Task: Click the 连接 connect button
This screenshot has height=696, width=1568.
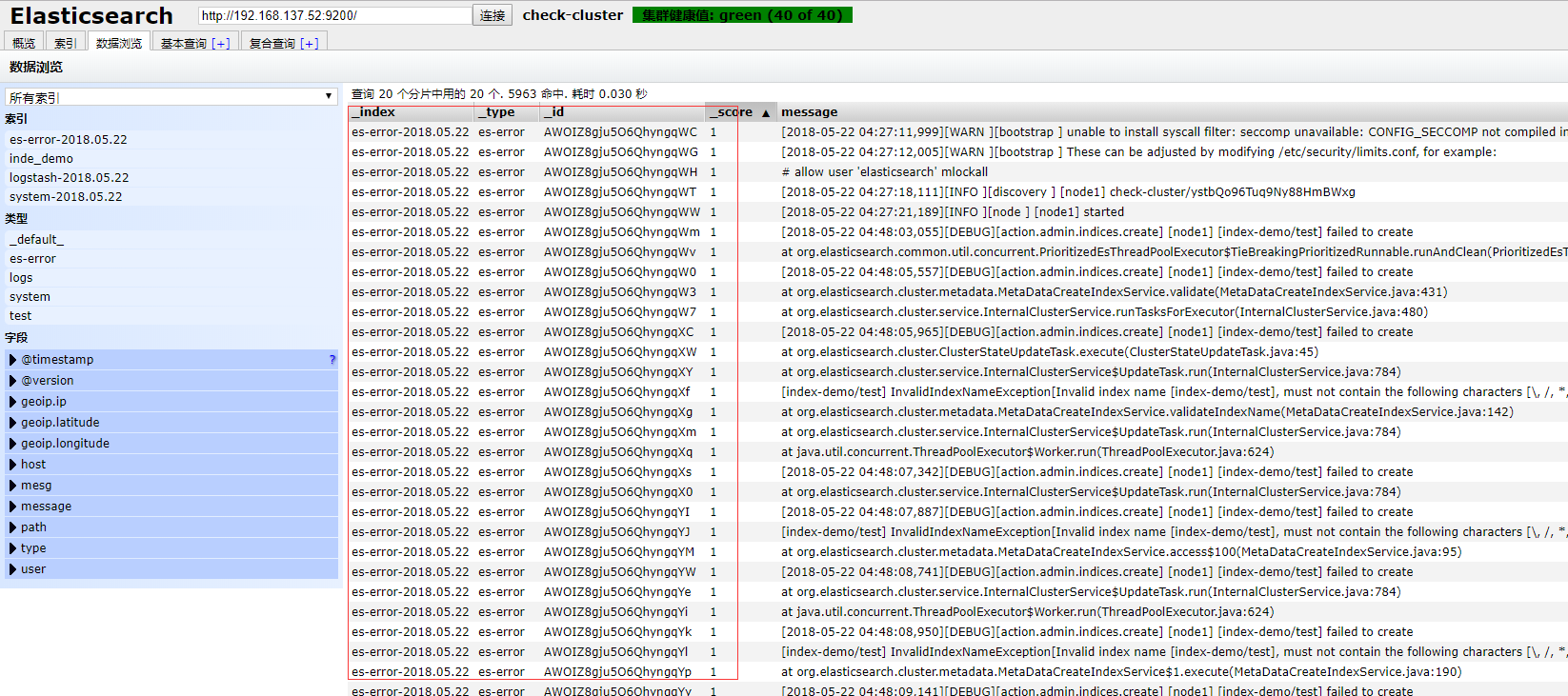Action: 493,15
